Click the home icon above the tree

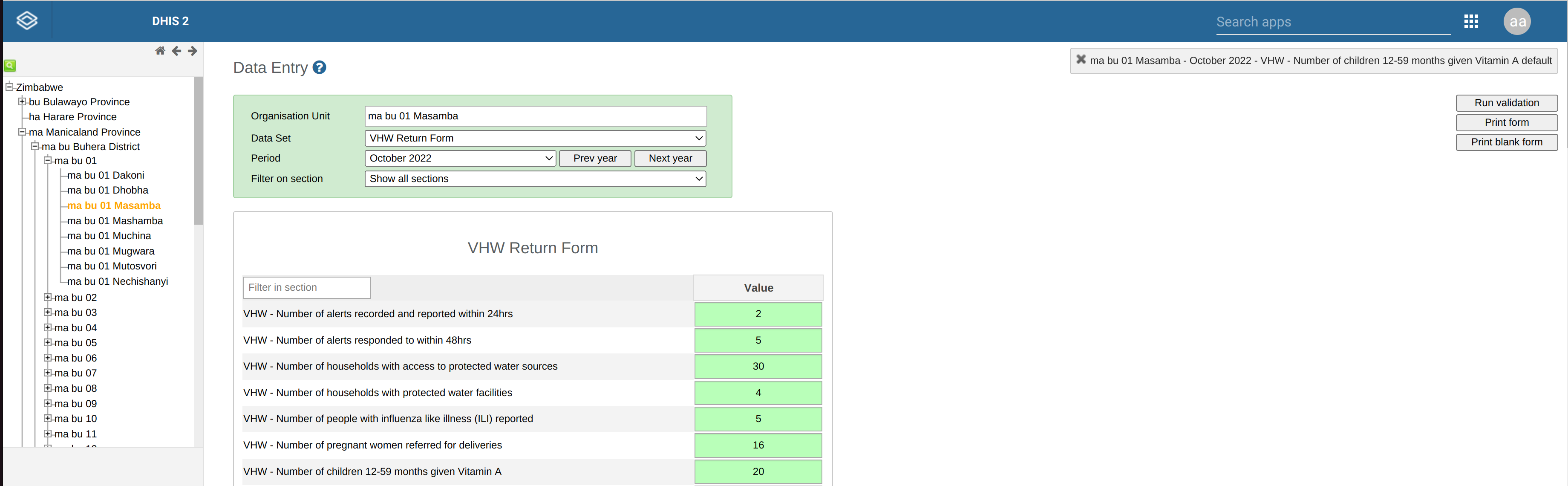(x=160, y=51)
